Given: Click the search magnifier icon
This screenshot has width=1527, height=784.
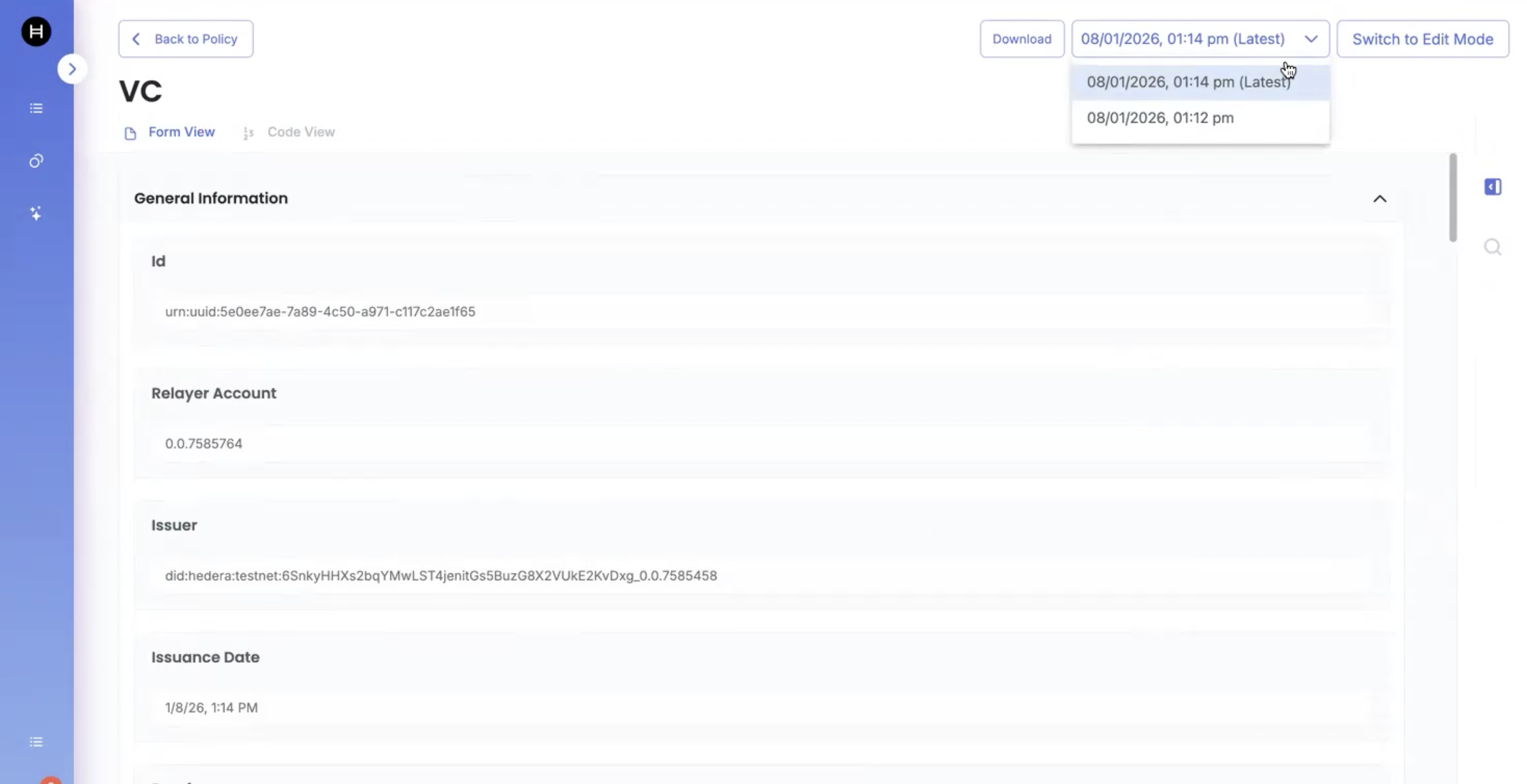Looking at the screenshot, I should 1492,247.
